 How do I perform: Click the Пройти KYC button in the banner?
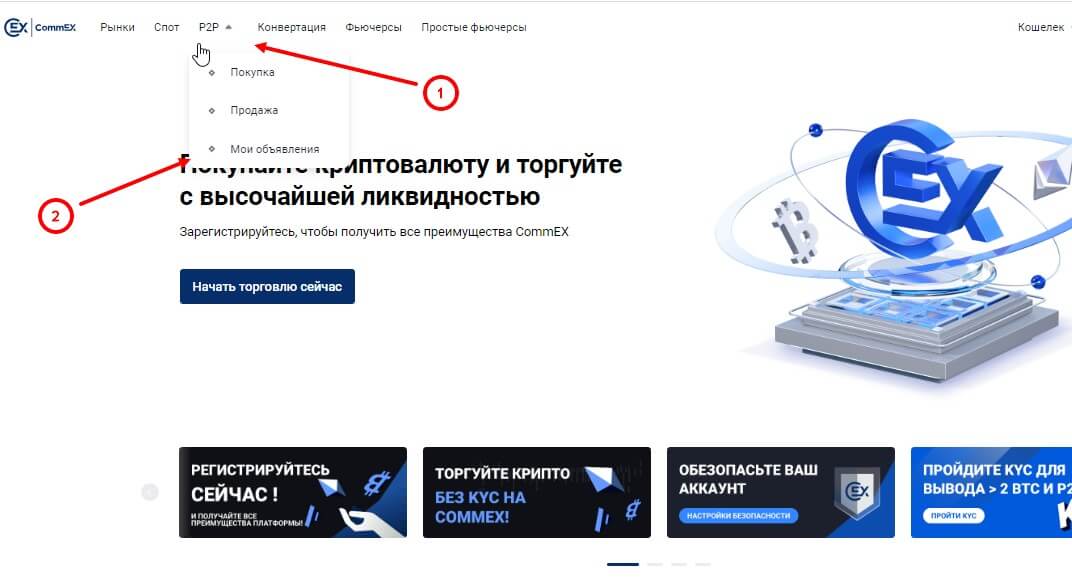954,516
